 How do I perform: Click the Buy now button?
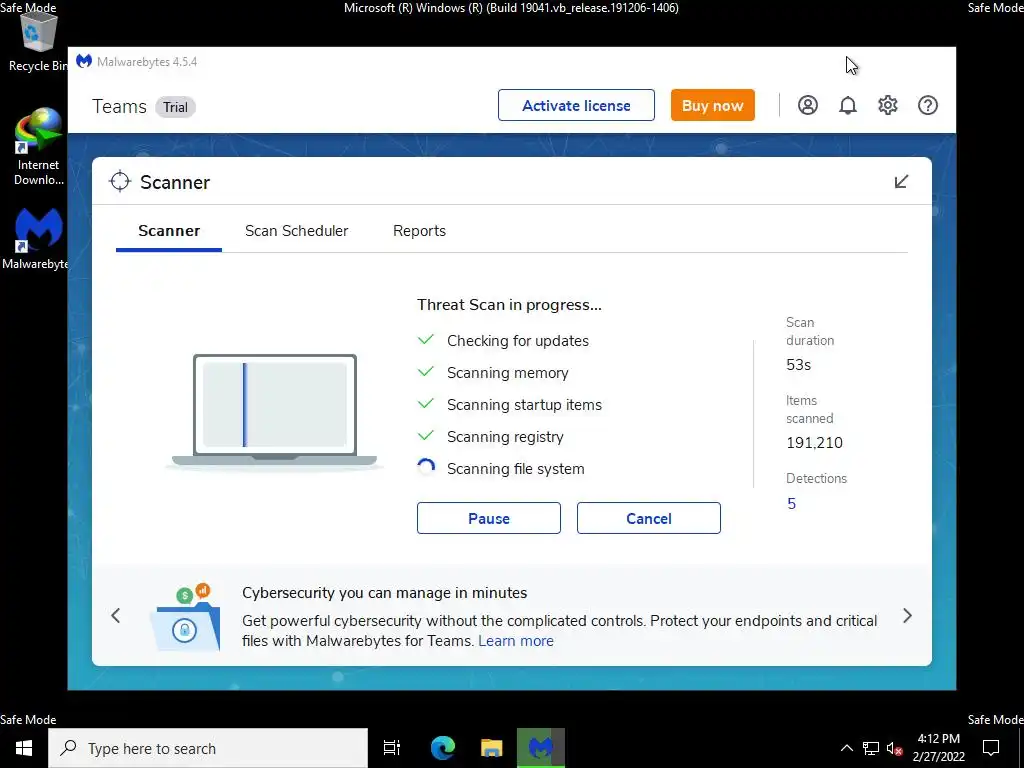(712, 105)
